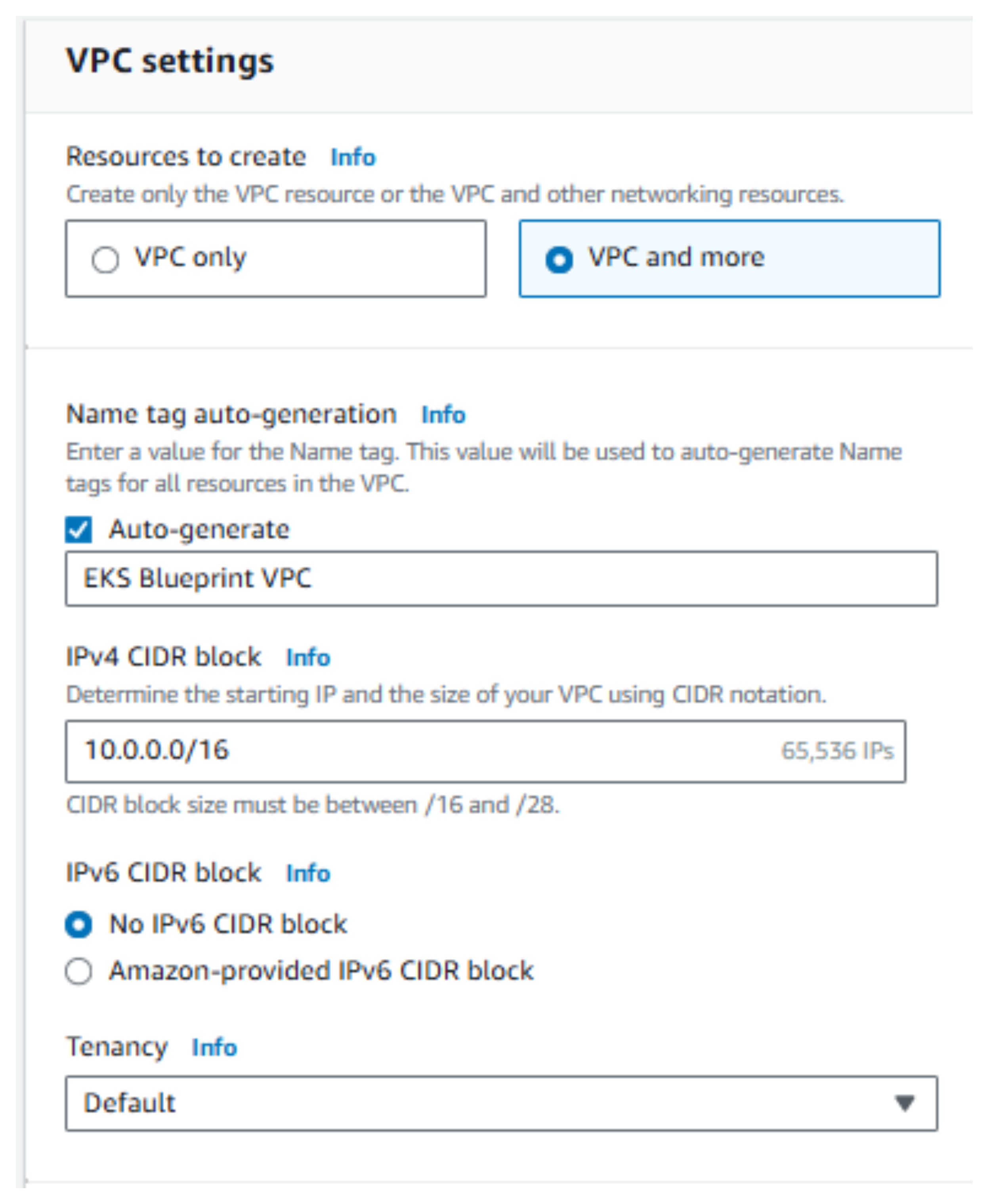The height and width of the screenshot is (1204, 989).
Task: Uncheck the Auto-generate checkbox
Action: 78,530
